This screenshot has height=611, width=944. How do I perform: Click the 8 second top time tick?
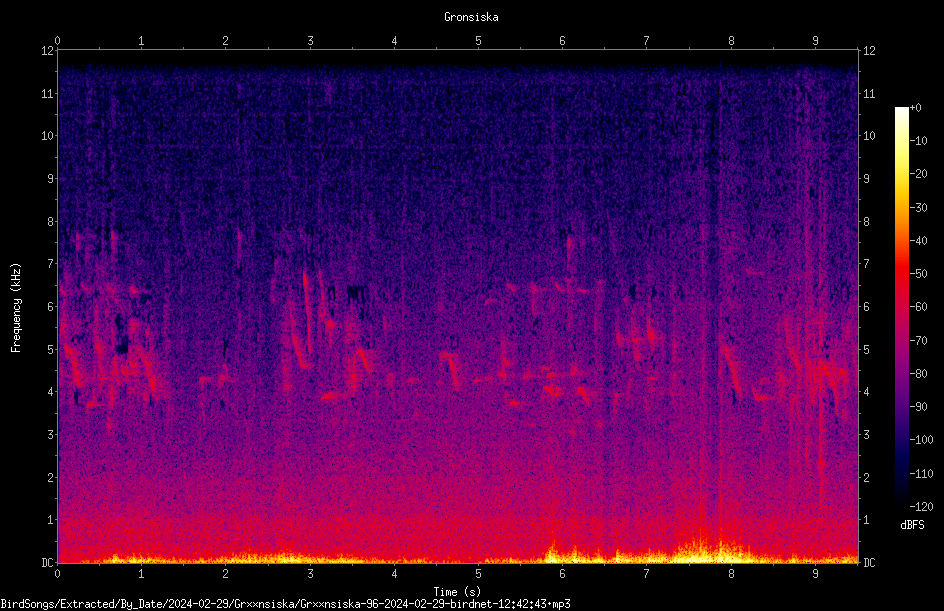(731, 41)
